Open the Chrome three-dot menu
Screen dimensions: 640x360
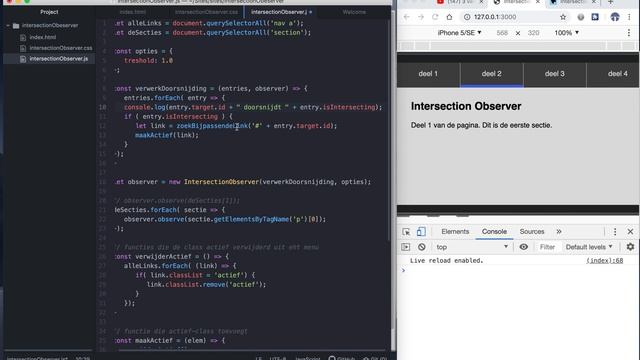[629, 17]
